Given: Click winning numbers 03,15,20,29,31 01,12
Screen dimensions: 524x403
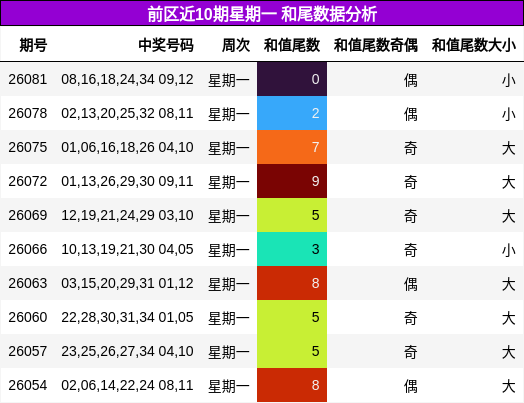Looking at the screenshot, I should (x=127, y=283).
